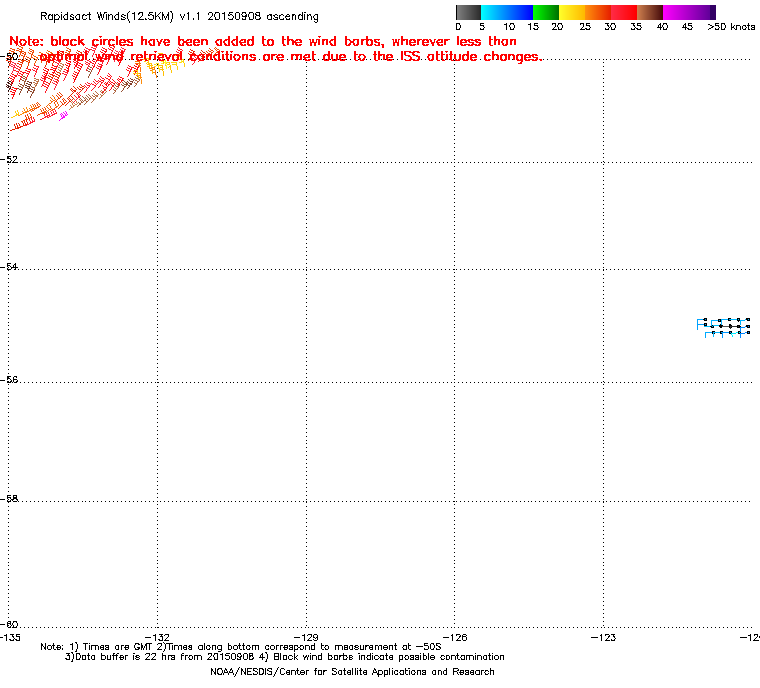Select the orange 25-30 knots legend segment
Image resolution: width=760 pixels, height=688 pixels.
[x=598, y=12]
